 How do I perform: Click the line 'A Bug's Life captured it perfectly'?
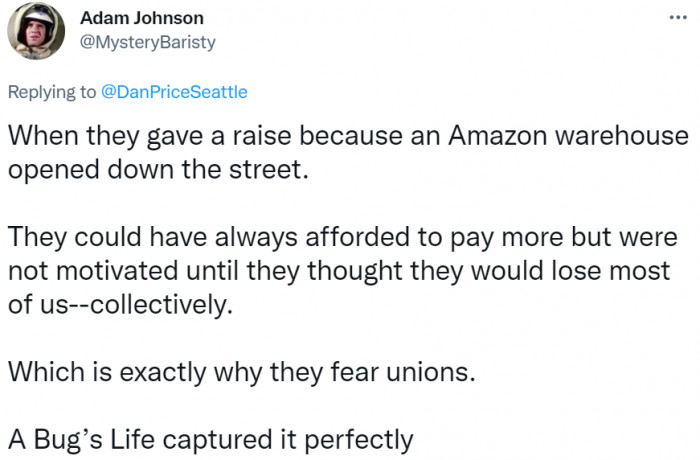pyautogui.click(x=211, y=440)
